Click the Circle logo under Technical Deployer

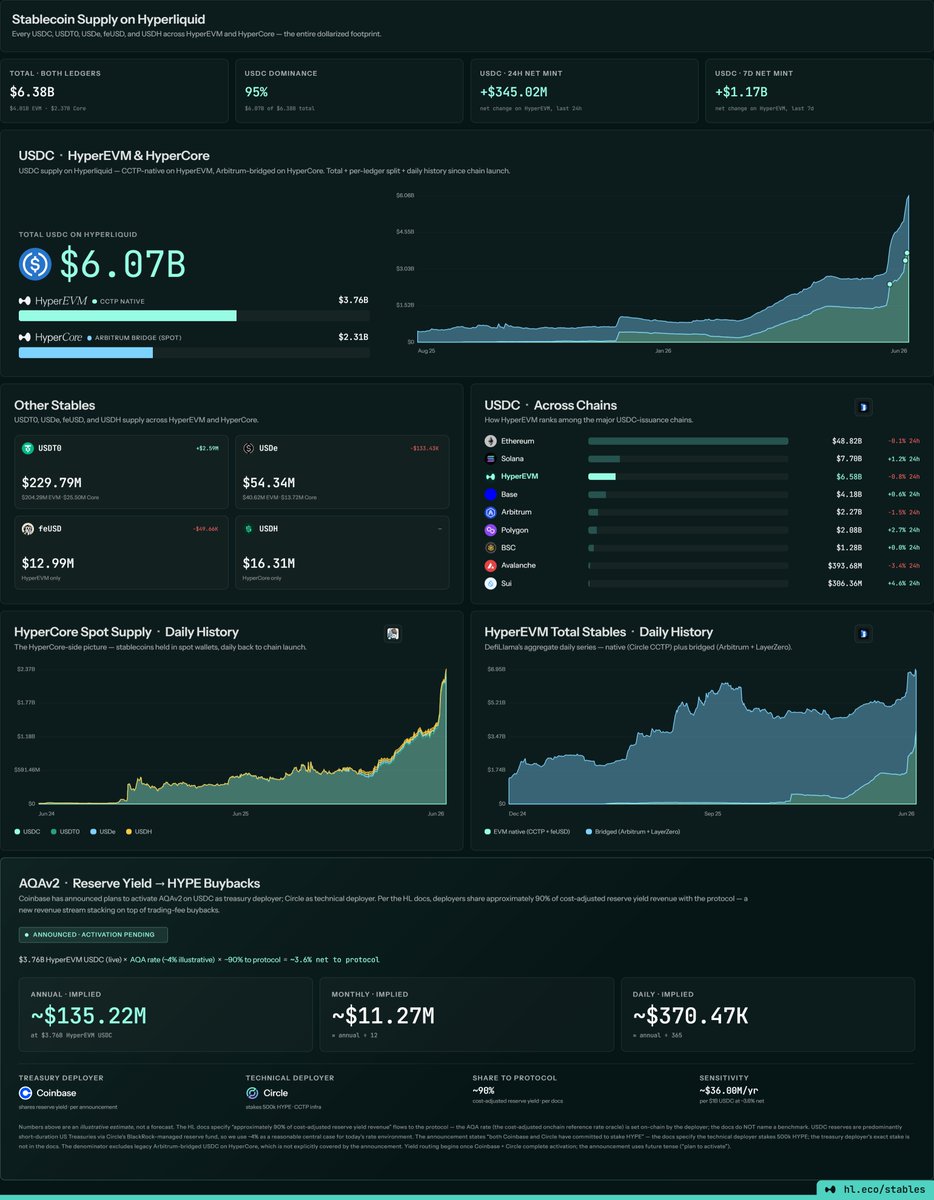click(x=253, y=1093)
